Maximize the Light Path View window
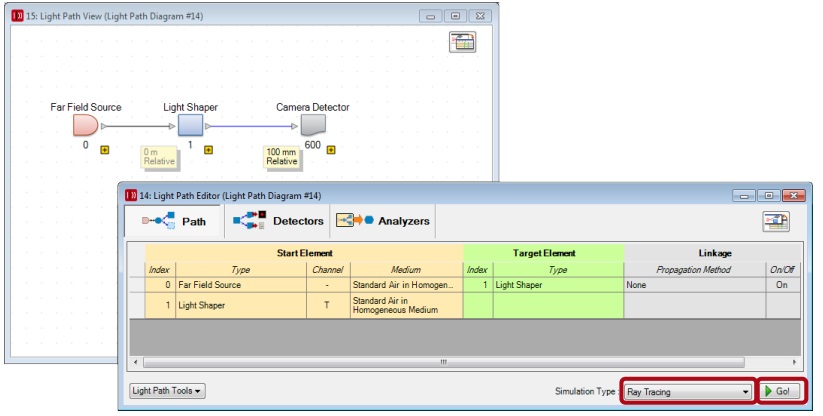 tap(456, 16)
